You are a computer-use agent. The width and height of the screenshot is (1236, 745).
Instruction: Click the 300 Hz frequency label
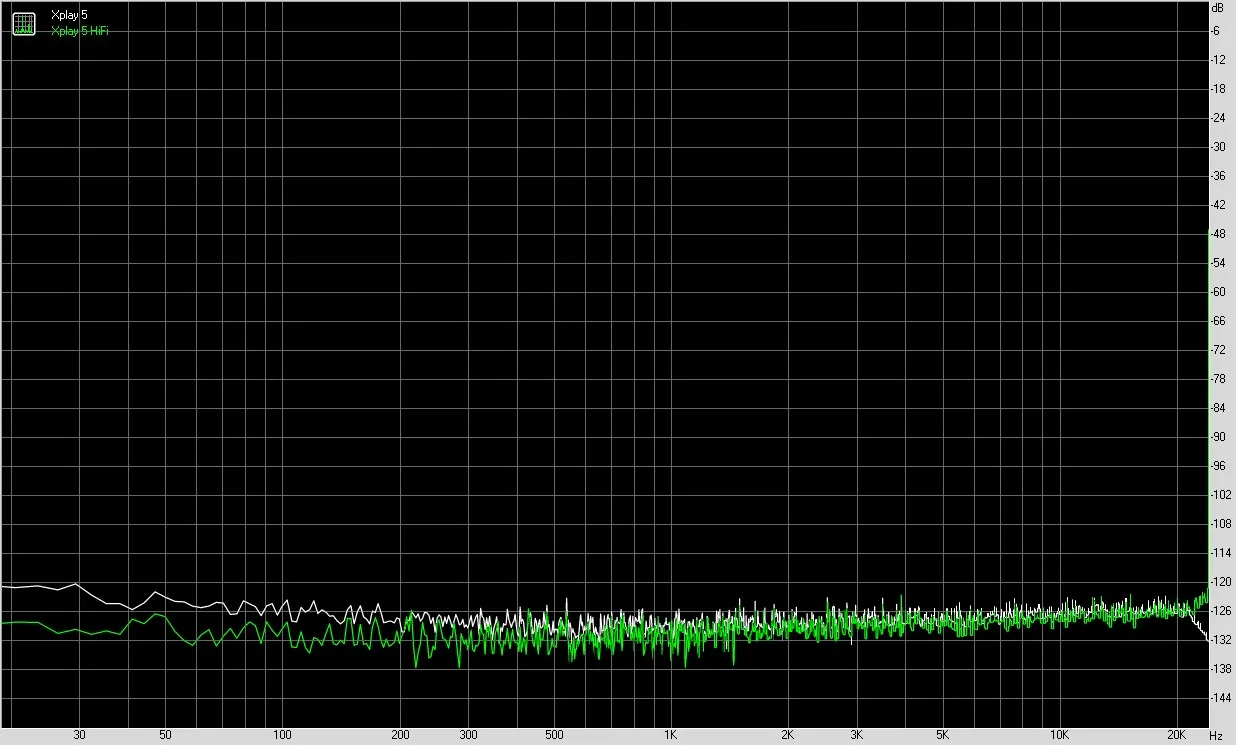coord(468,735)
